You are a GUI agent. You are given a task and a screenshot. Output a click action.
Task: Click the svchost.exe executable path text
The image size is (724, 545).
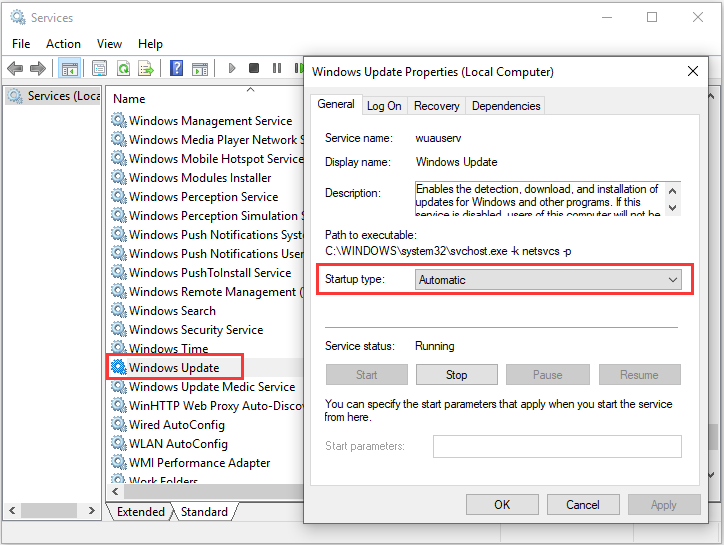pos(448,251)
